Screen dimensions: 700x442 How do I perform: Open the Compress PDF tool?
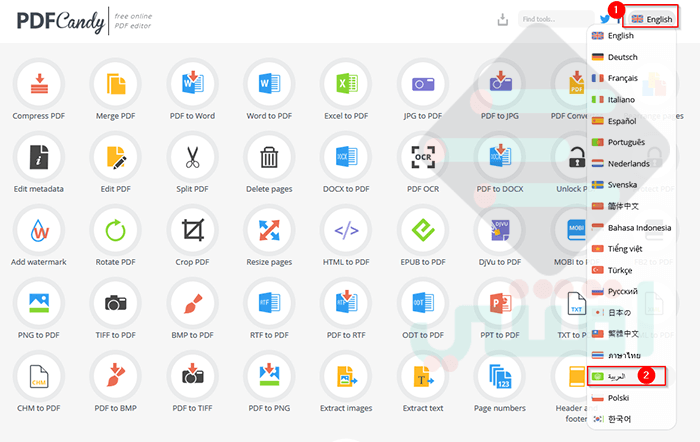coord(39,84)
